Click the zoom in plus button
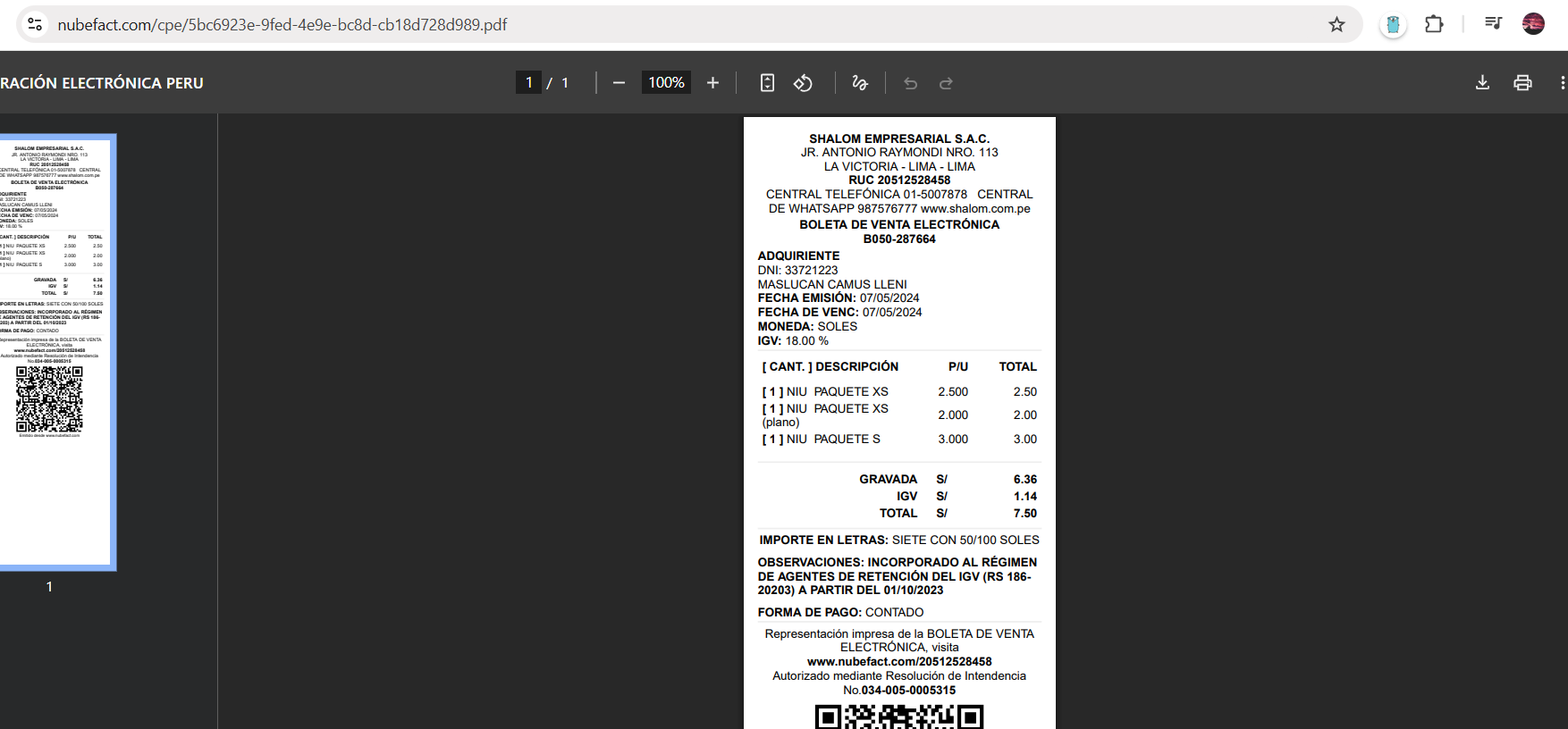Screen dimensions: 1568x729 click(712, 83)
